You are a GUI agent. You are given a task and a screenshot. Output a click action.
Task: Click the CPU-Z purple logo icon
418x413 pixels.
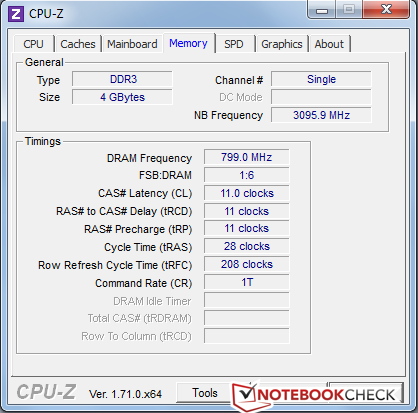[16, 14]
